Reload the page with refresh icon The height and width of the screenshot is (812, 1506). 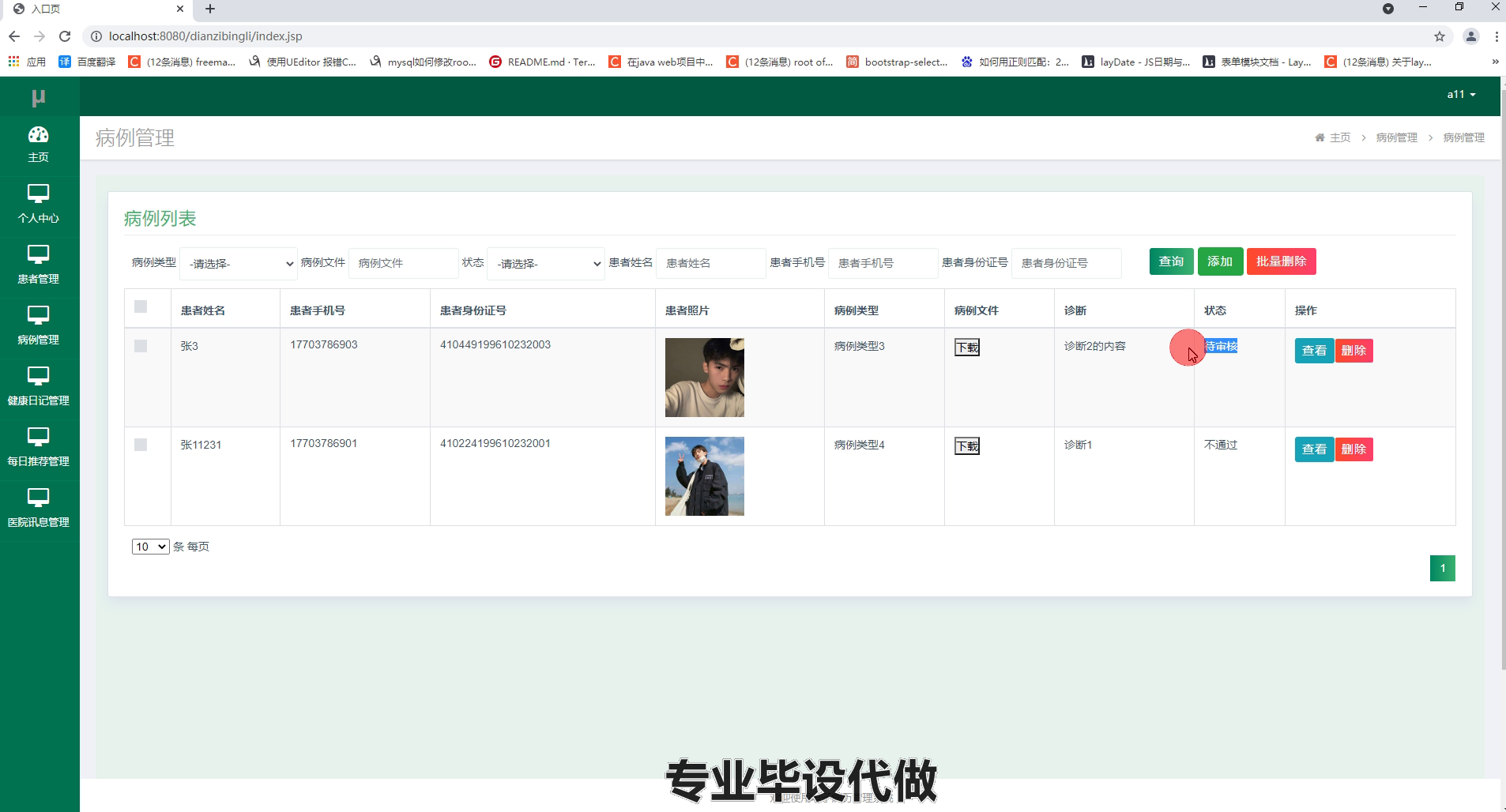pyautogui.click(x=65, y=36)
